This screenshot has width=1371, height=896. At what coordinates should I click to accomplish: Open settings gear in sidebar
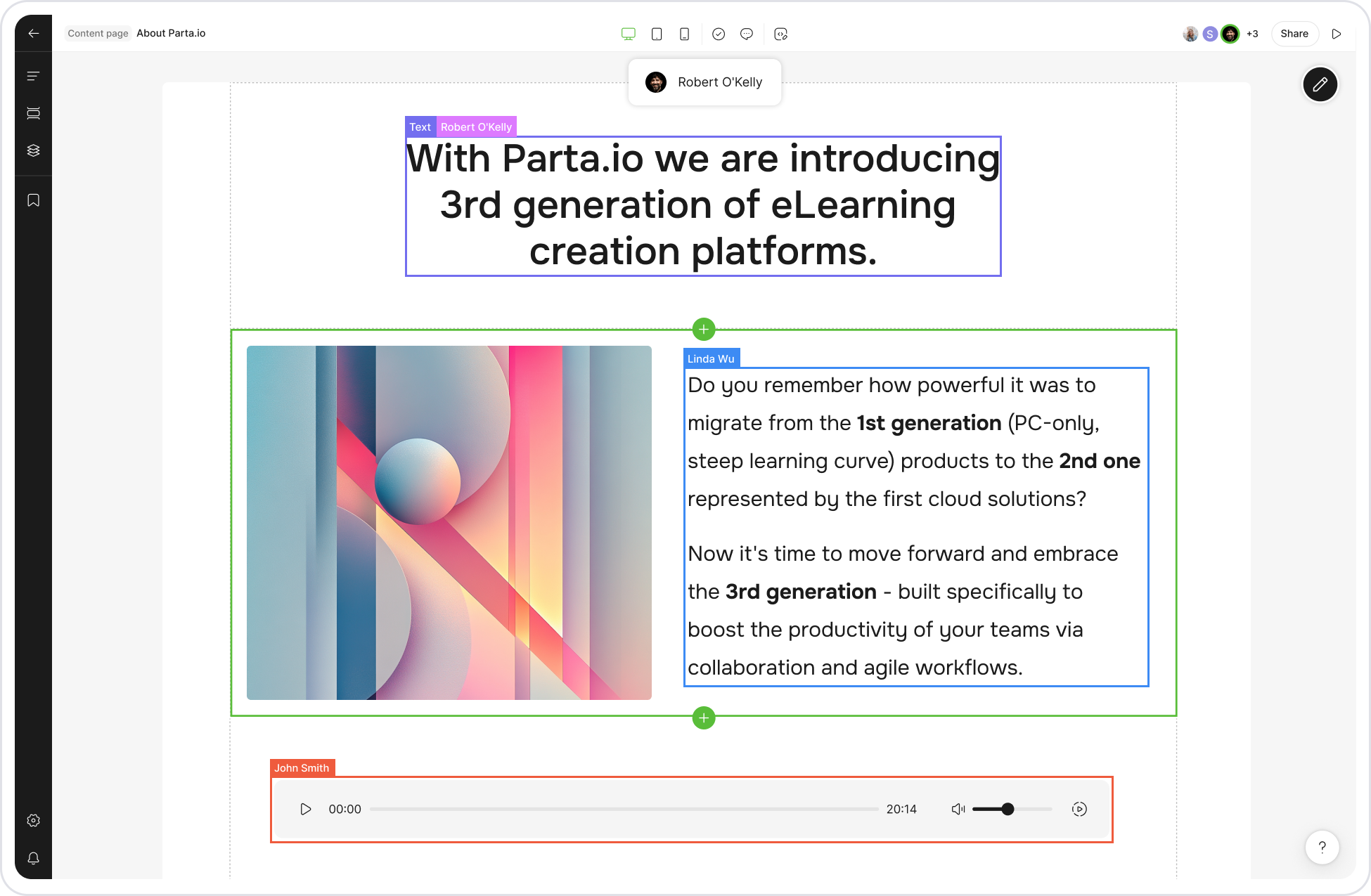[x=33, y=820]
